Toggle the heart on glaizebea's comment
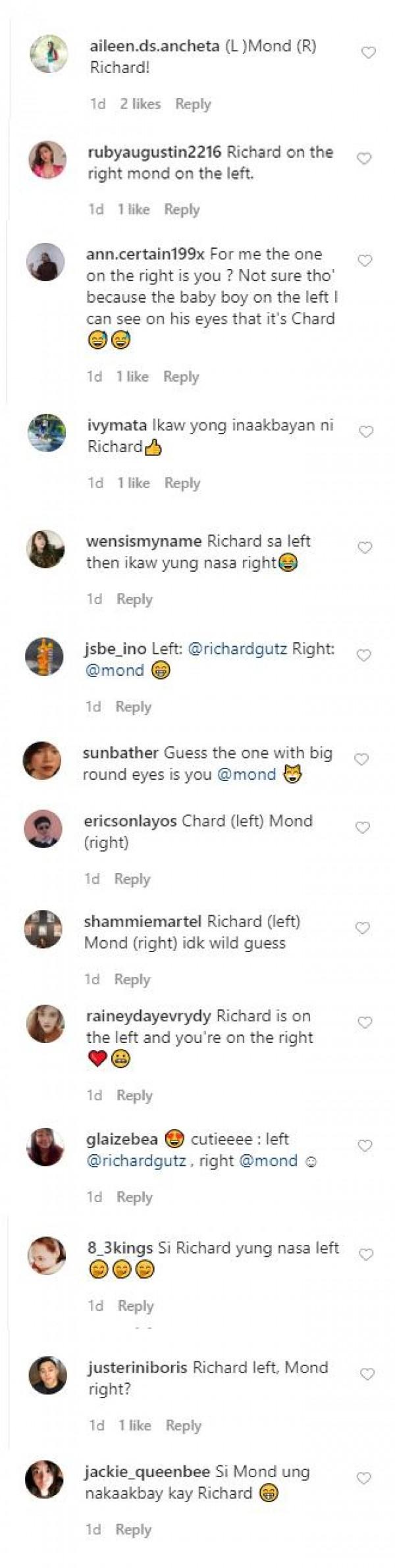Image resolution: width=395 pixels, height=1568 pixels. tap(365, 1146)
